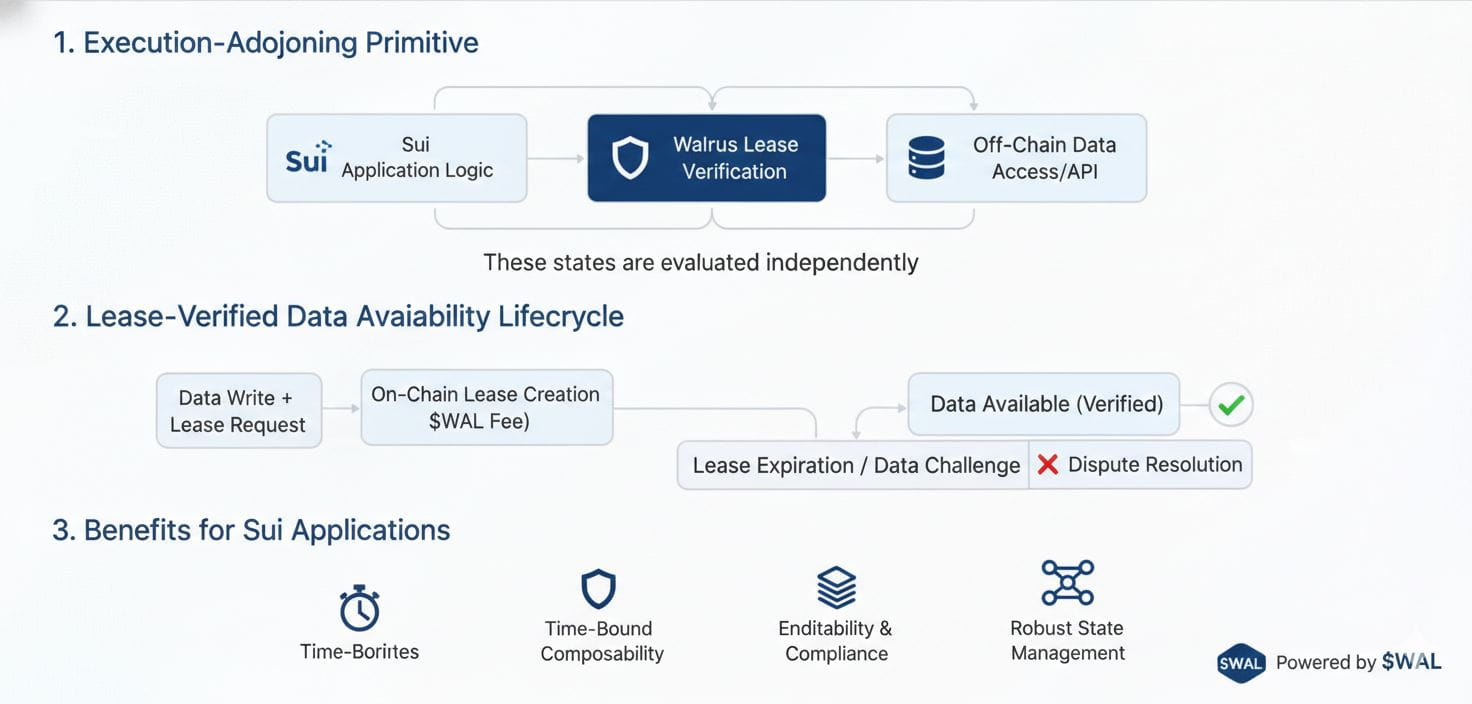The height and width of the screenshot is (704, 1472).
Task: Click the database stack icon
Action: [926, 158]
